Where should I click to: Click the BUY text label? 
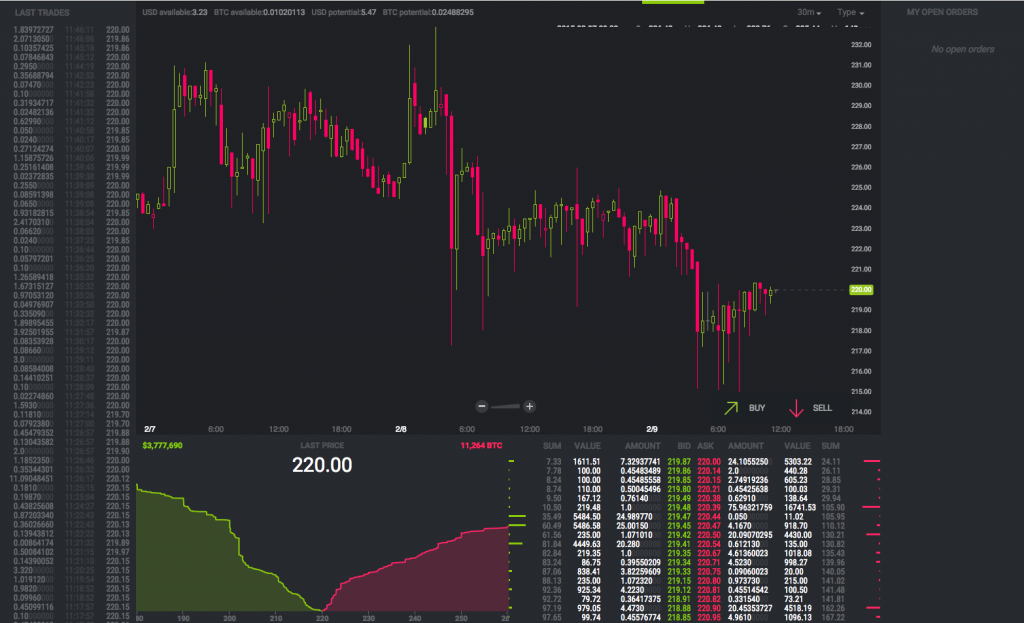(x=757, y=409)
